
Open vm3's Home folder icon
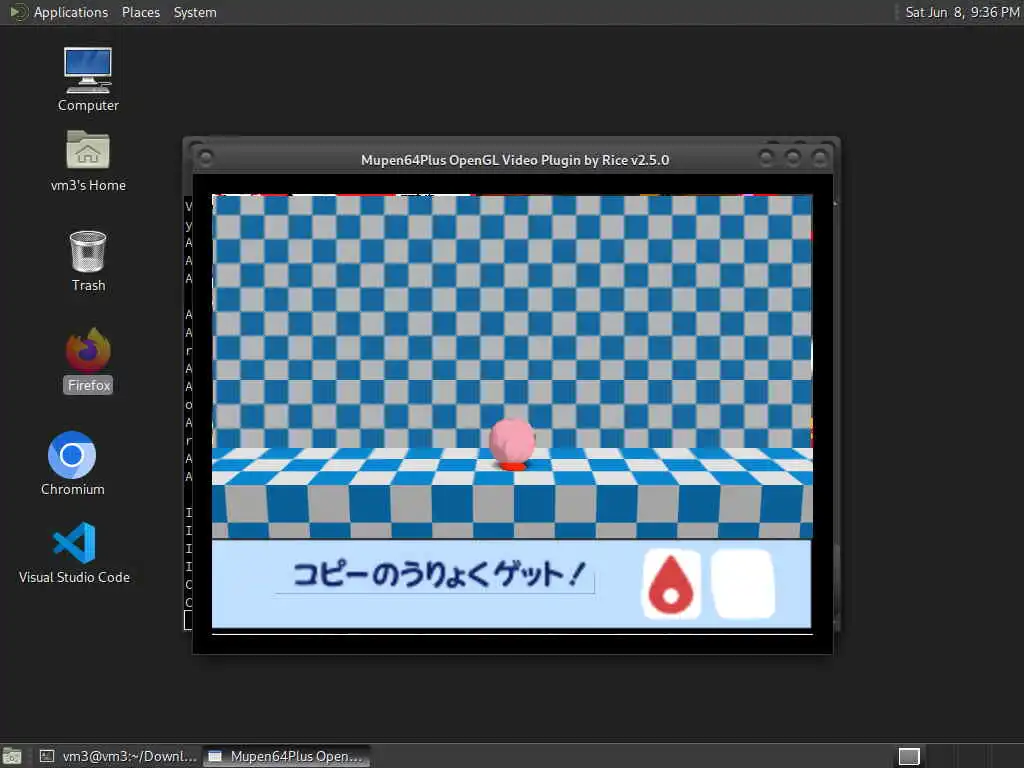(x=88, y=161)
